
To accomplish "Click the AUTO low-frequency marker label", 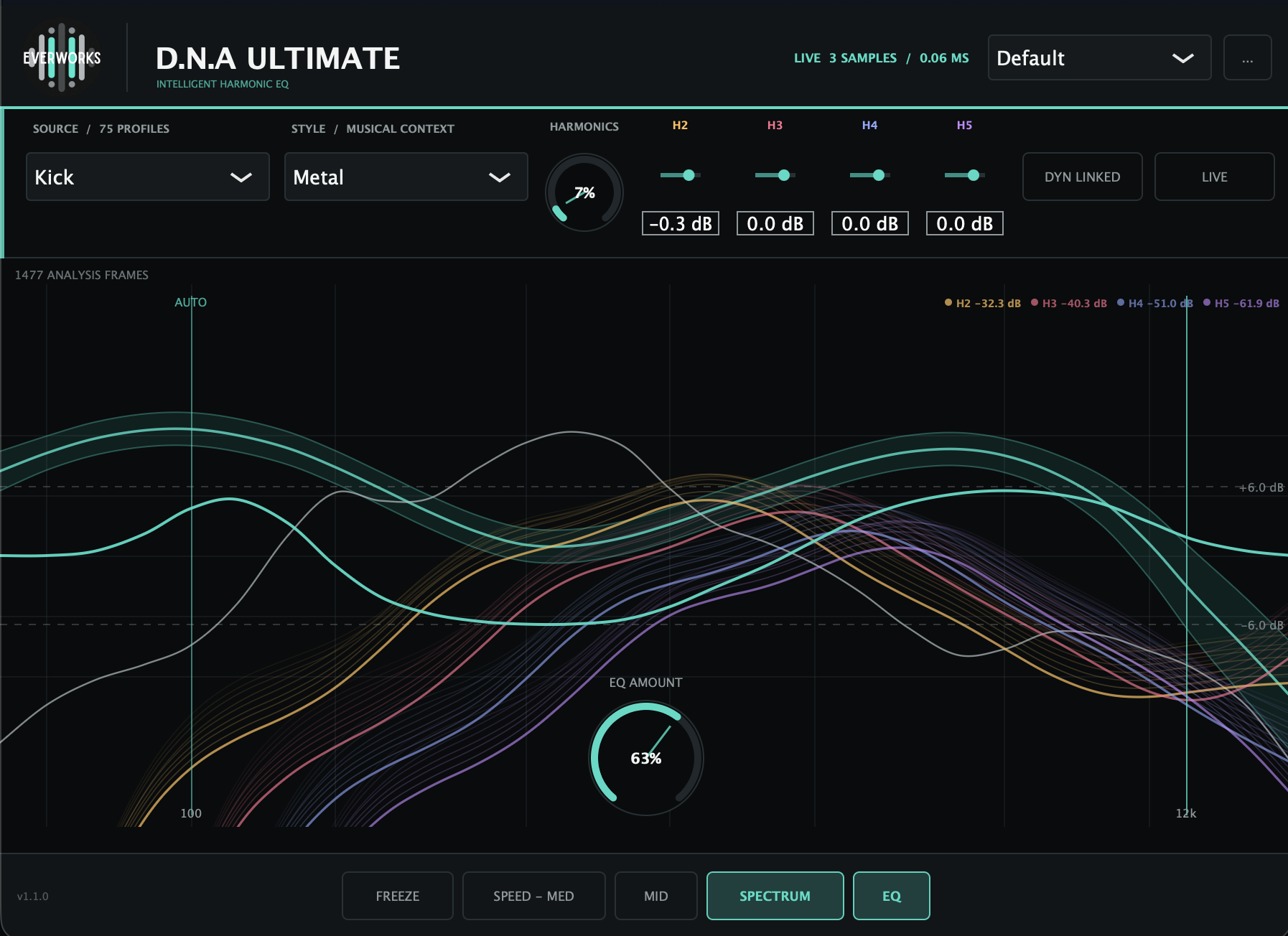I will pyautogui.click(x=190, y=302).
